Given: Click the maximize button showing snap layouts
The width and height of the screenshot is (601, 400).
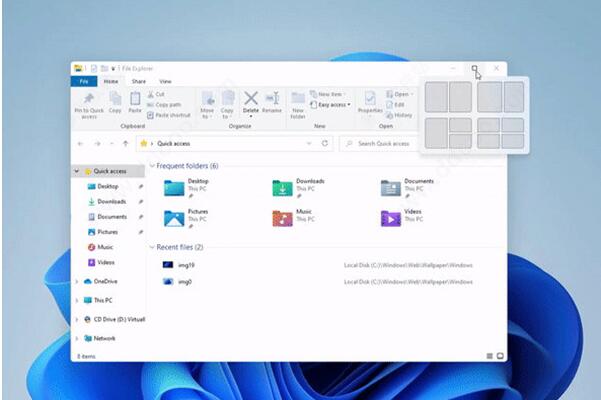Looking at the screenshot, I should 475,69.
